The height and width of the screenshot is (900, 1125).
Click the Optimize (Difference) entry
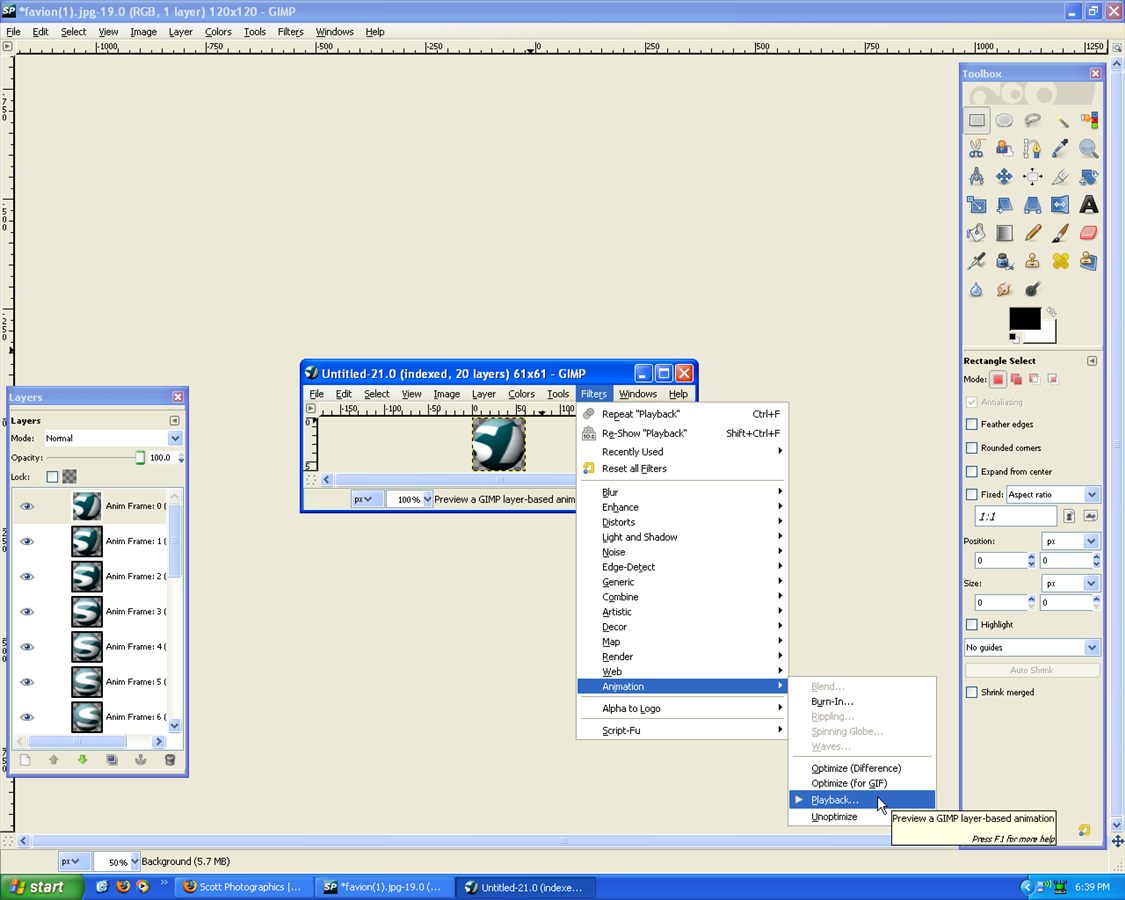862,768
